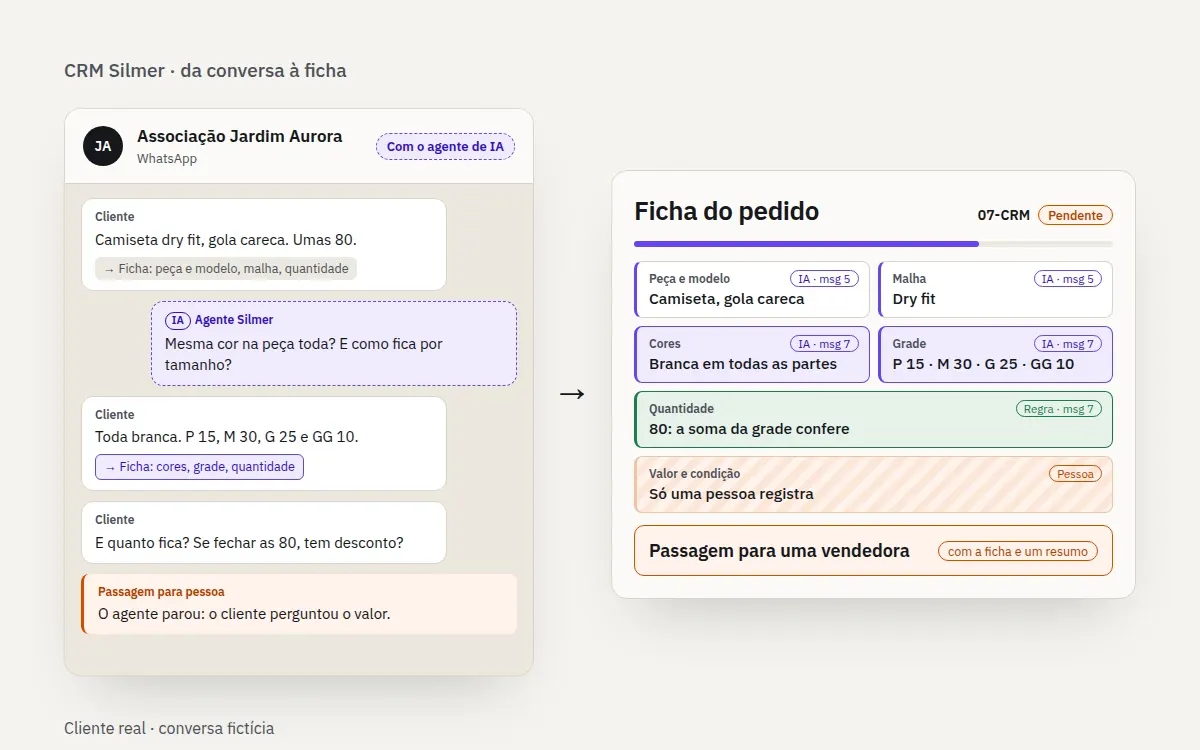The image size is (1200, 750).
Task: Click the 'Agente Silmer' sender name
Action: 234,320
